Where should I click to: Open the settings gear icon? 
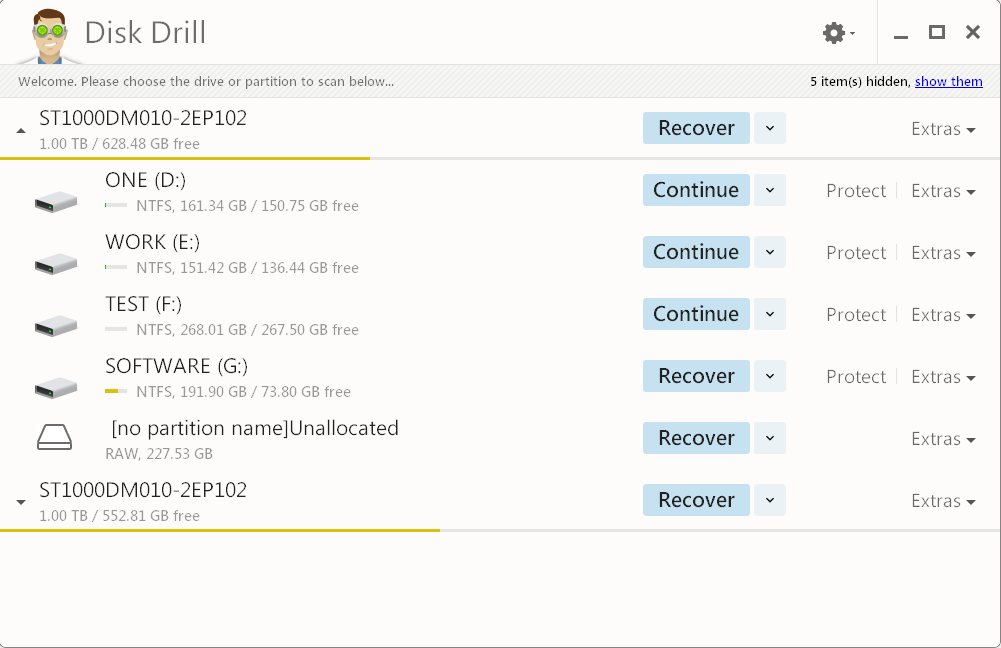coord(833,32)
